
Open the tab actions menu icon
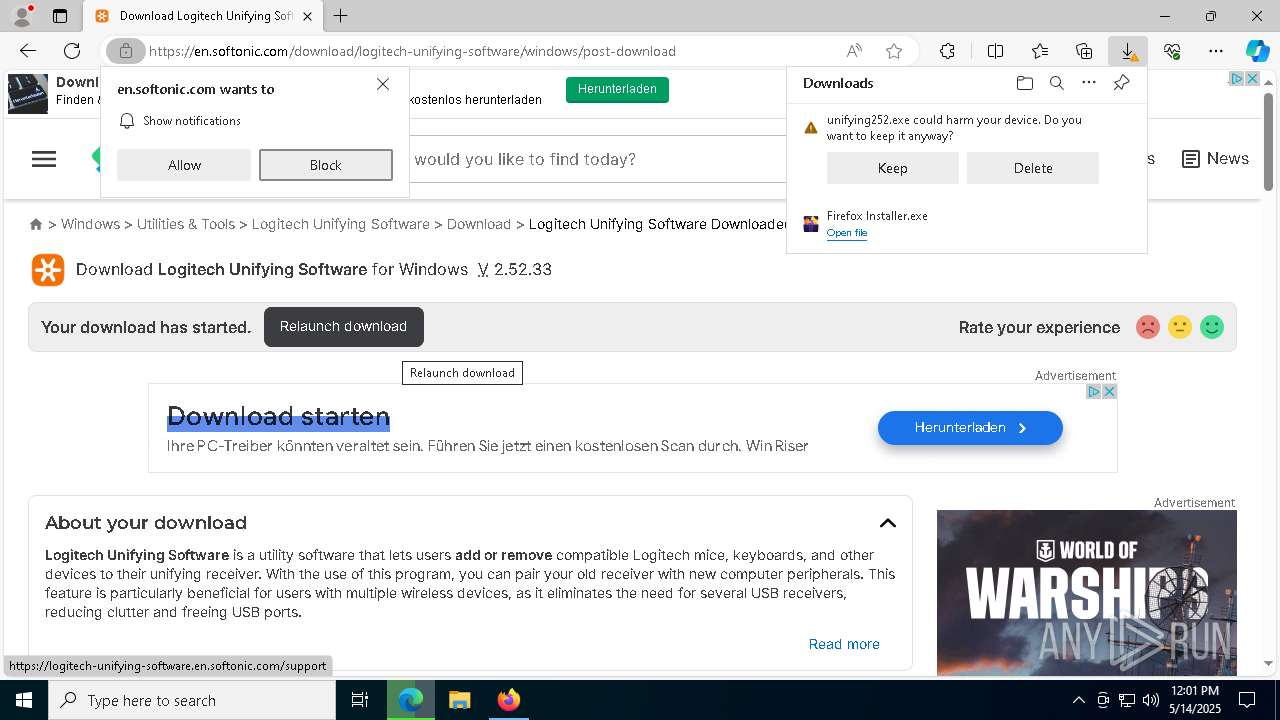coord(60,16)
